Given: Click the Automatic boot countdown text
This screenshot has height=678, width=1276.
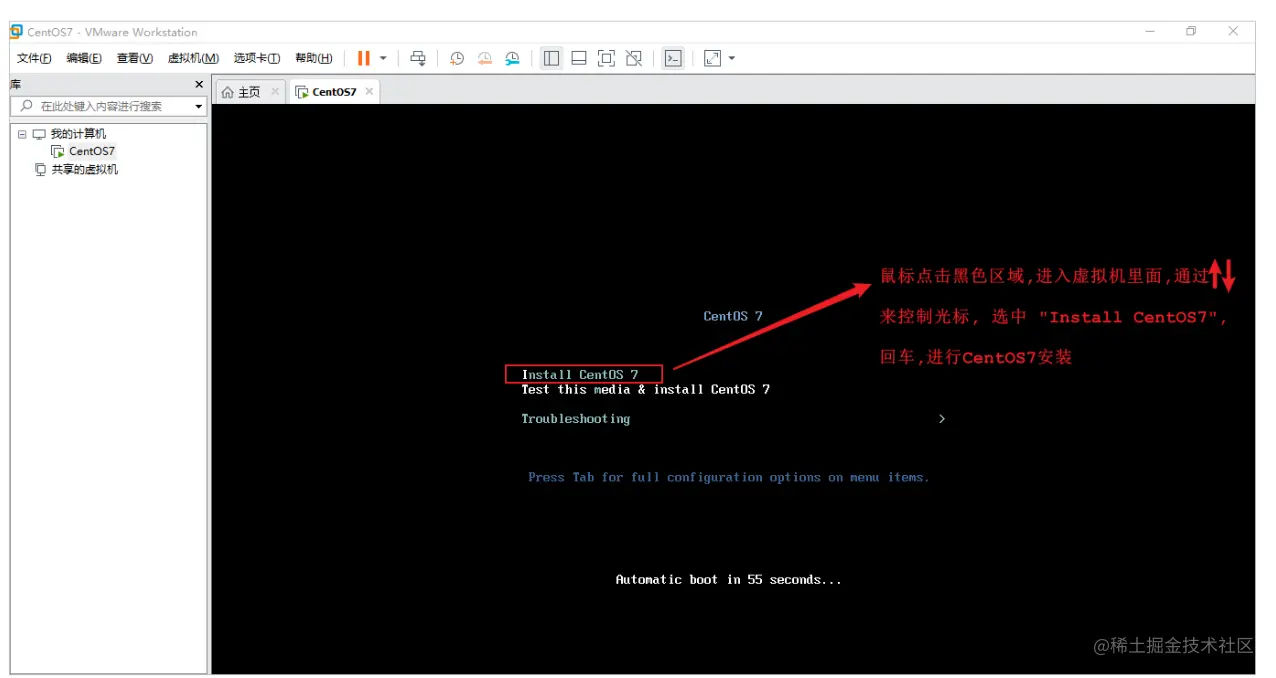Looking at the screenshot, I should (729, 579).
